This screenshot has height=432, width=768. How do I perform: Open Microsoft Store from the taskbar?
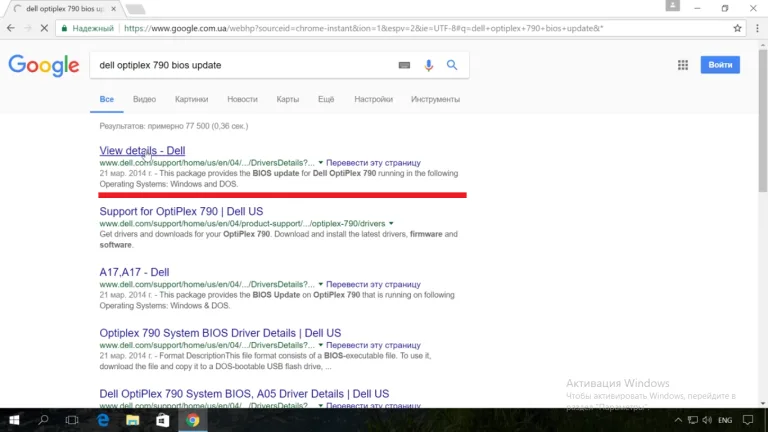163,420
